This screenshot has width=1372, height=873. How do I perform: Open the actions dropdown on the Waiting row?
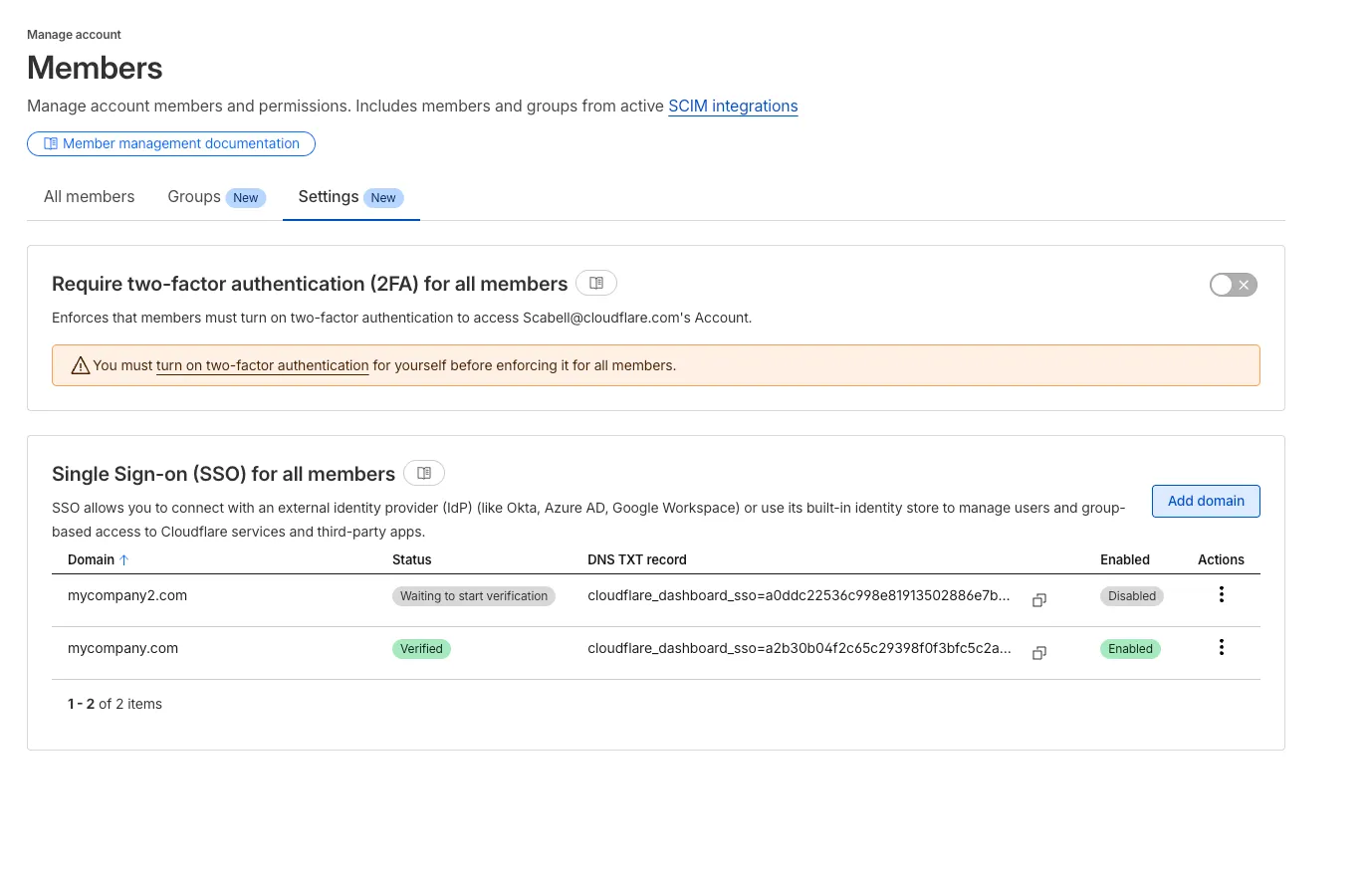(x=1221, y=594)
